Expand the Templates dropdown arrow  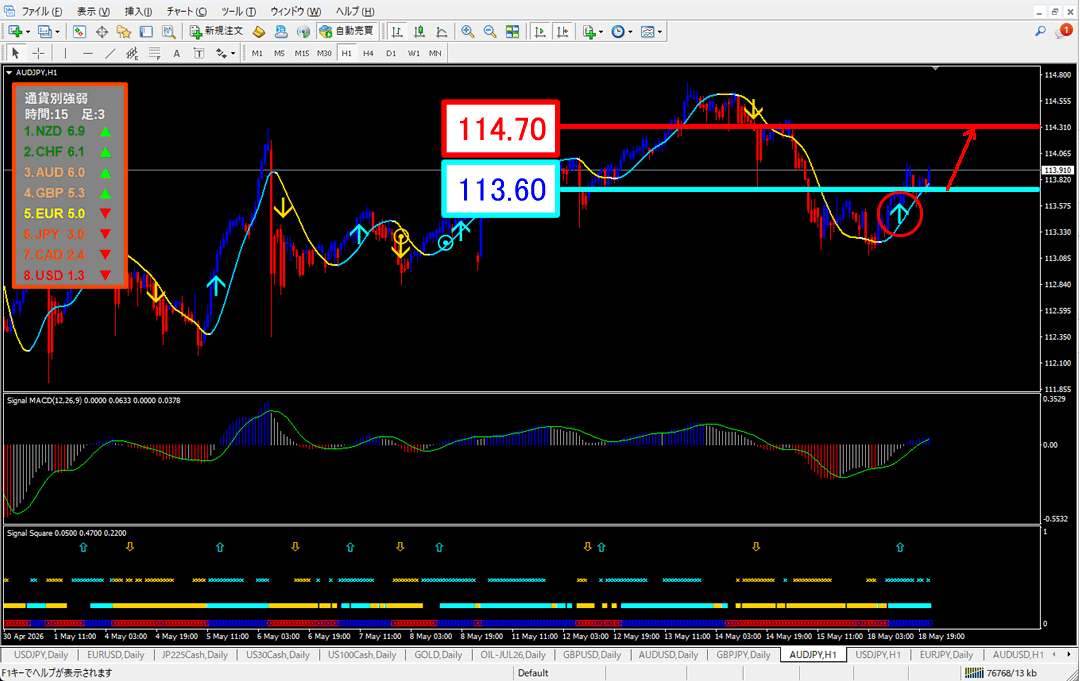pos(660,32)
